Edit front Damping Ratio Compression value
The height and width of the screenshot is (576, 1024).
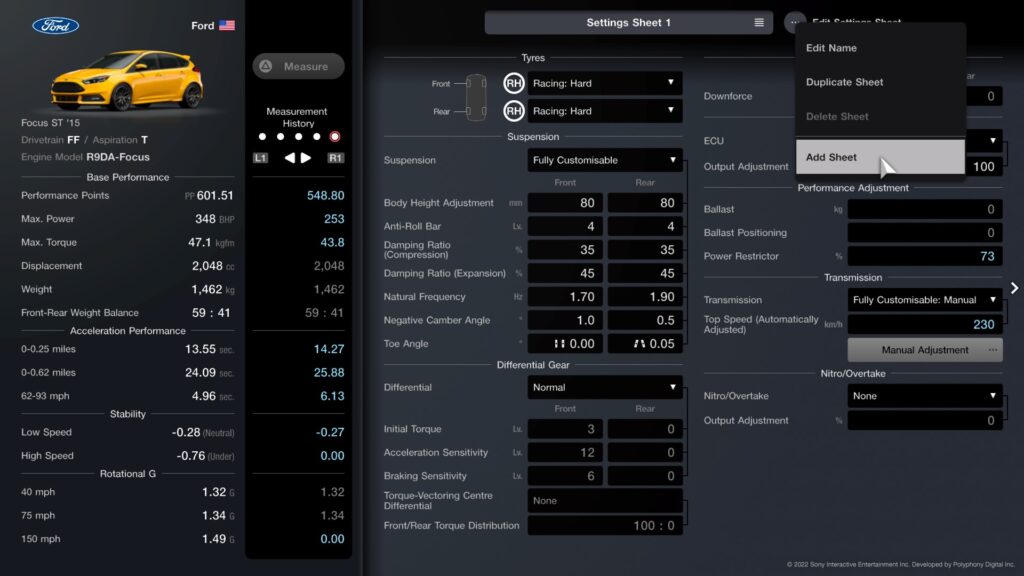point(566,250)
